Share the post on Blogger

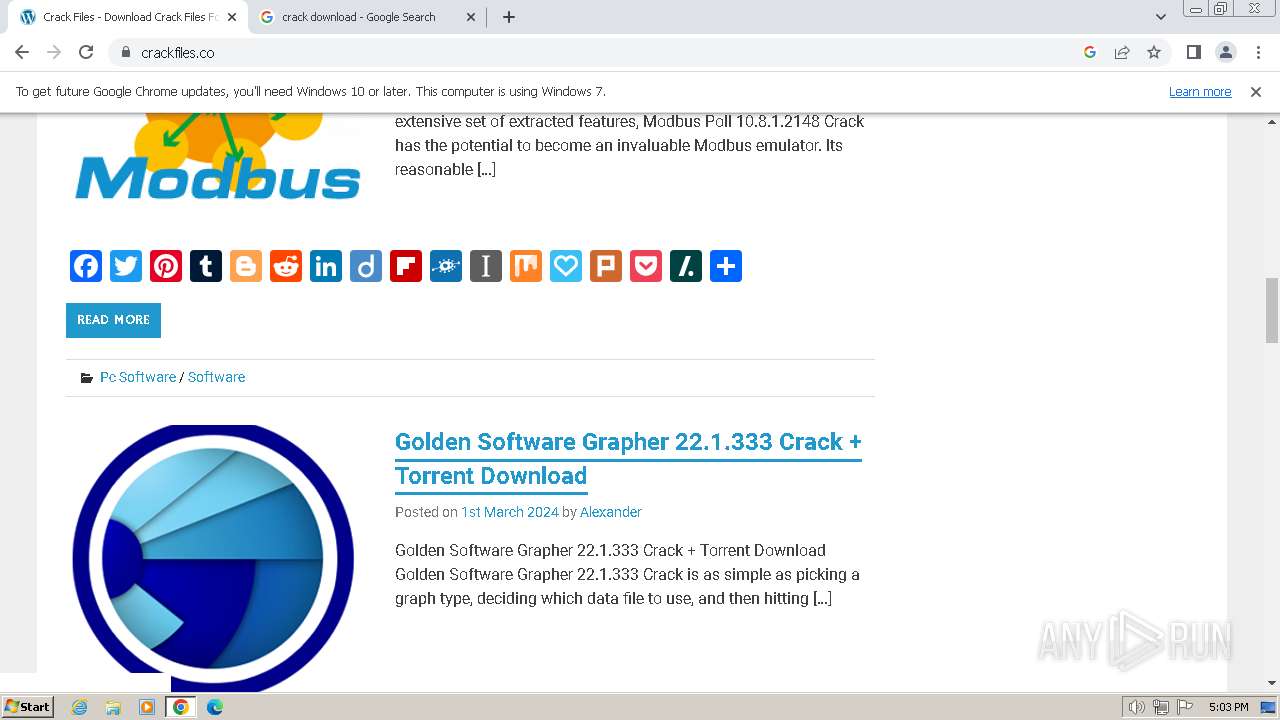point(246,266)
